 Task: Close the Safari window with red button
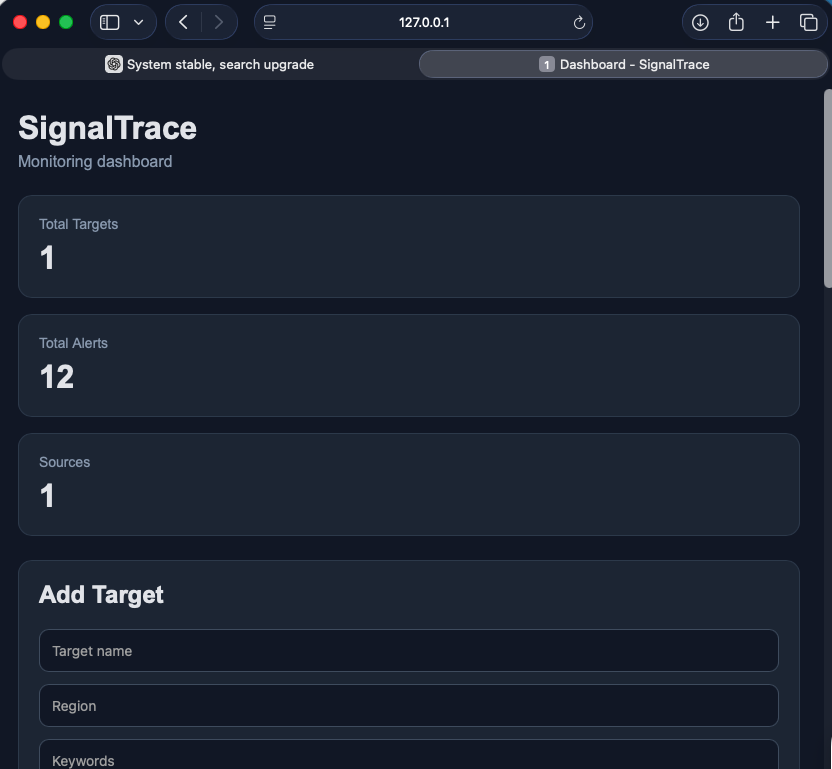point(20,22)
